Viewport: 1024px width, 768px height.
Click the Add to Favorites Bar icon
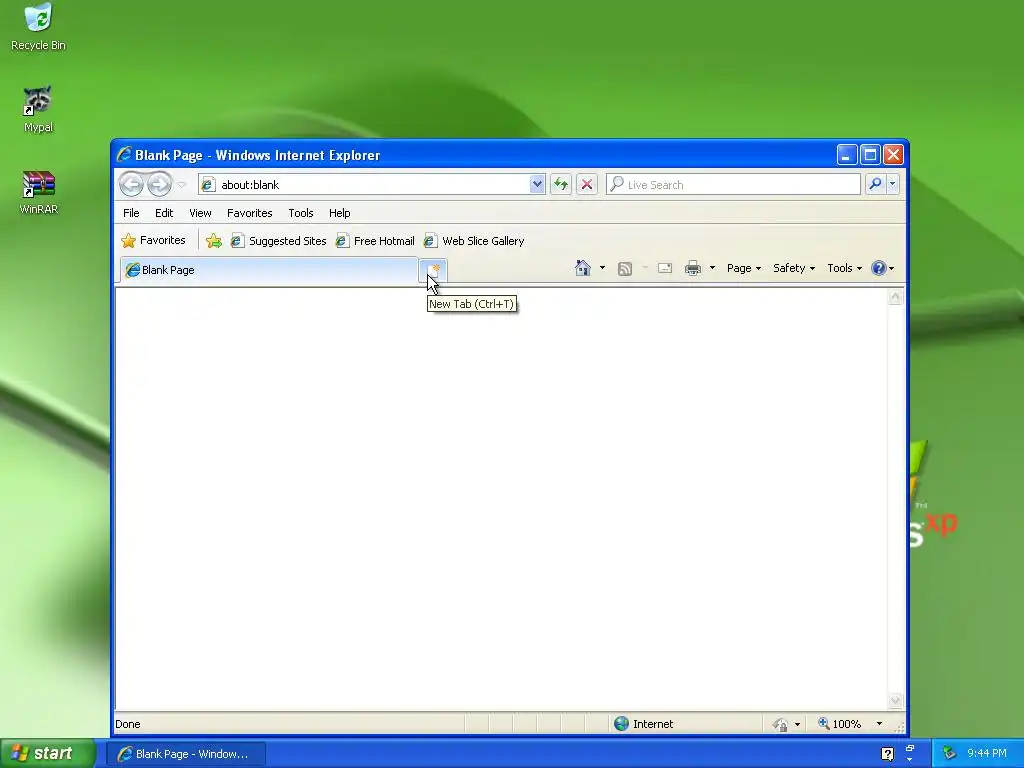pos(214,241)
